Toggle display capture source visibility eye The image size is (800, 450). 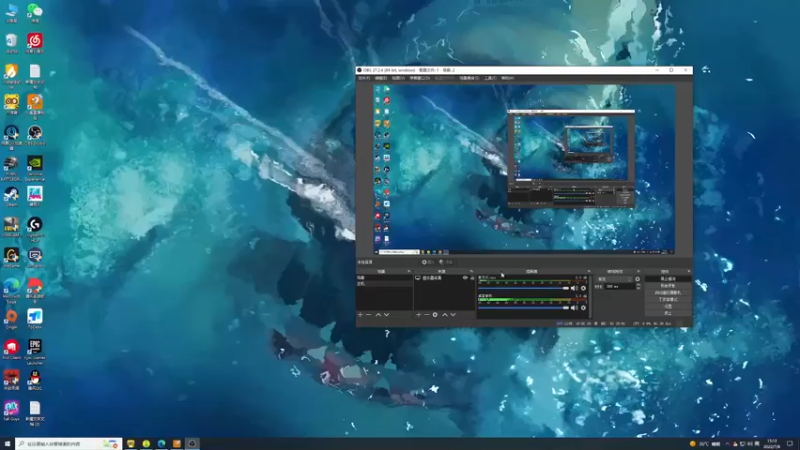coord(465,278)
